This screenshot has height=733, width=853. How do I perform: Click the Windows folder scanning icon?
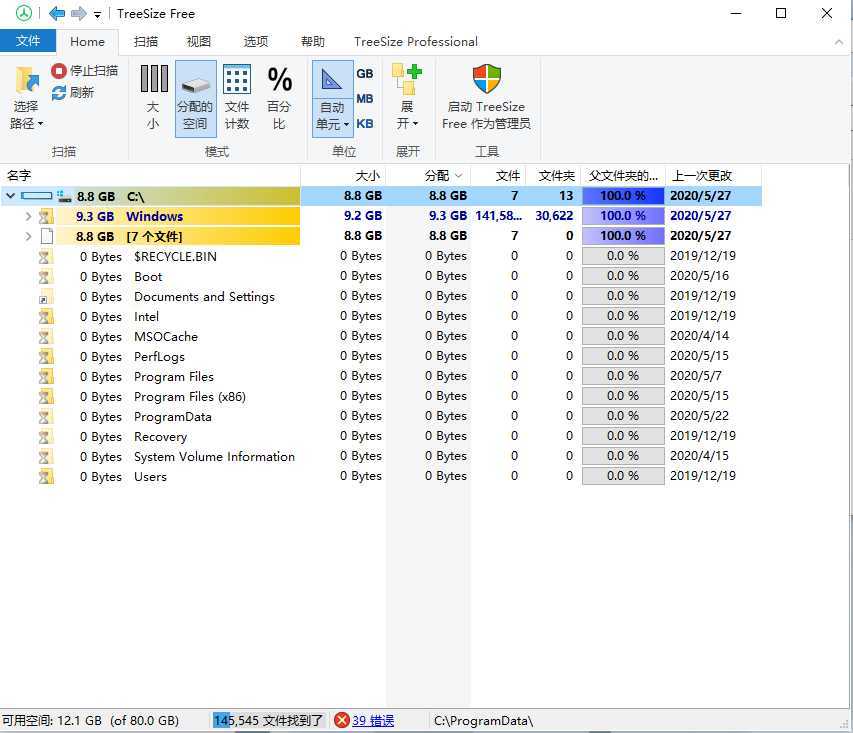coord(46,216)
